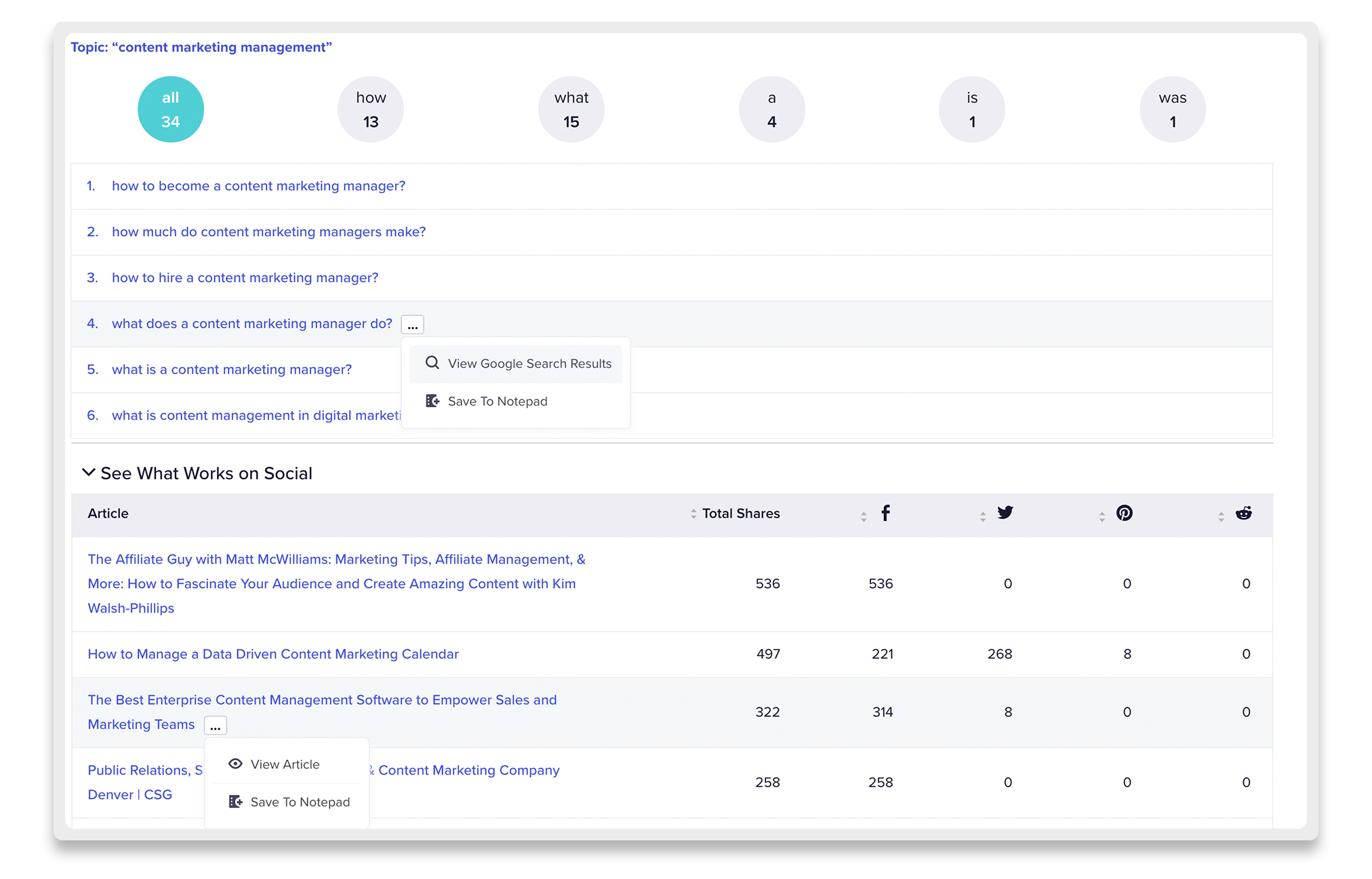
Task: Open The Best Enterprise Content Management Software article
Action: [322, 712]
